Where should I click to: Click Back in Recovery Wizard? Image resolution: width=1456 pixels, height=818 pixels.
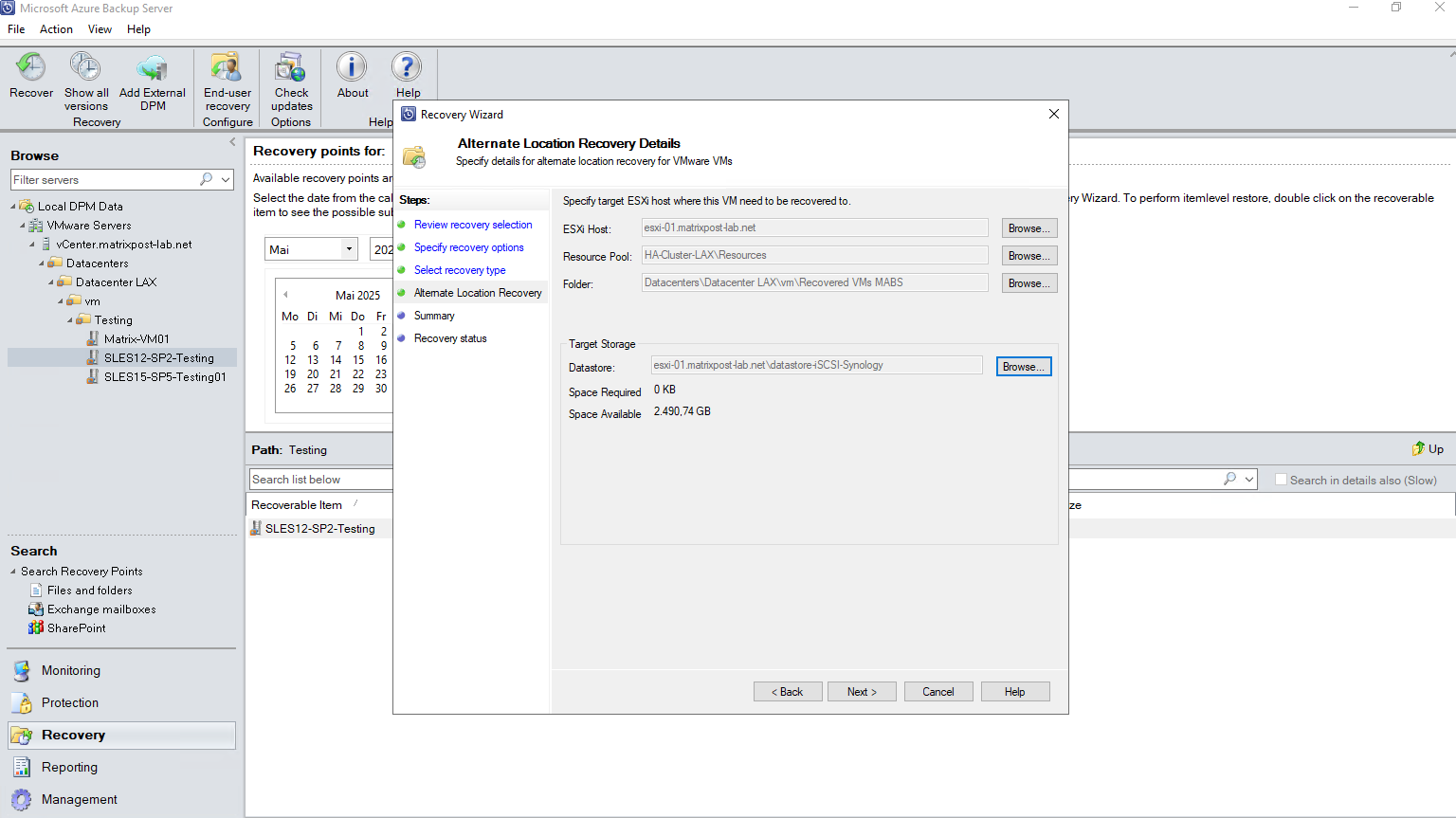788,692
